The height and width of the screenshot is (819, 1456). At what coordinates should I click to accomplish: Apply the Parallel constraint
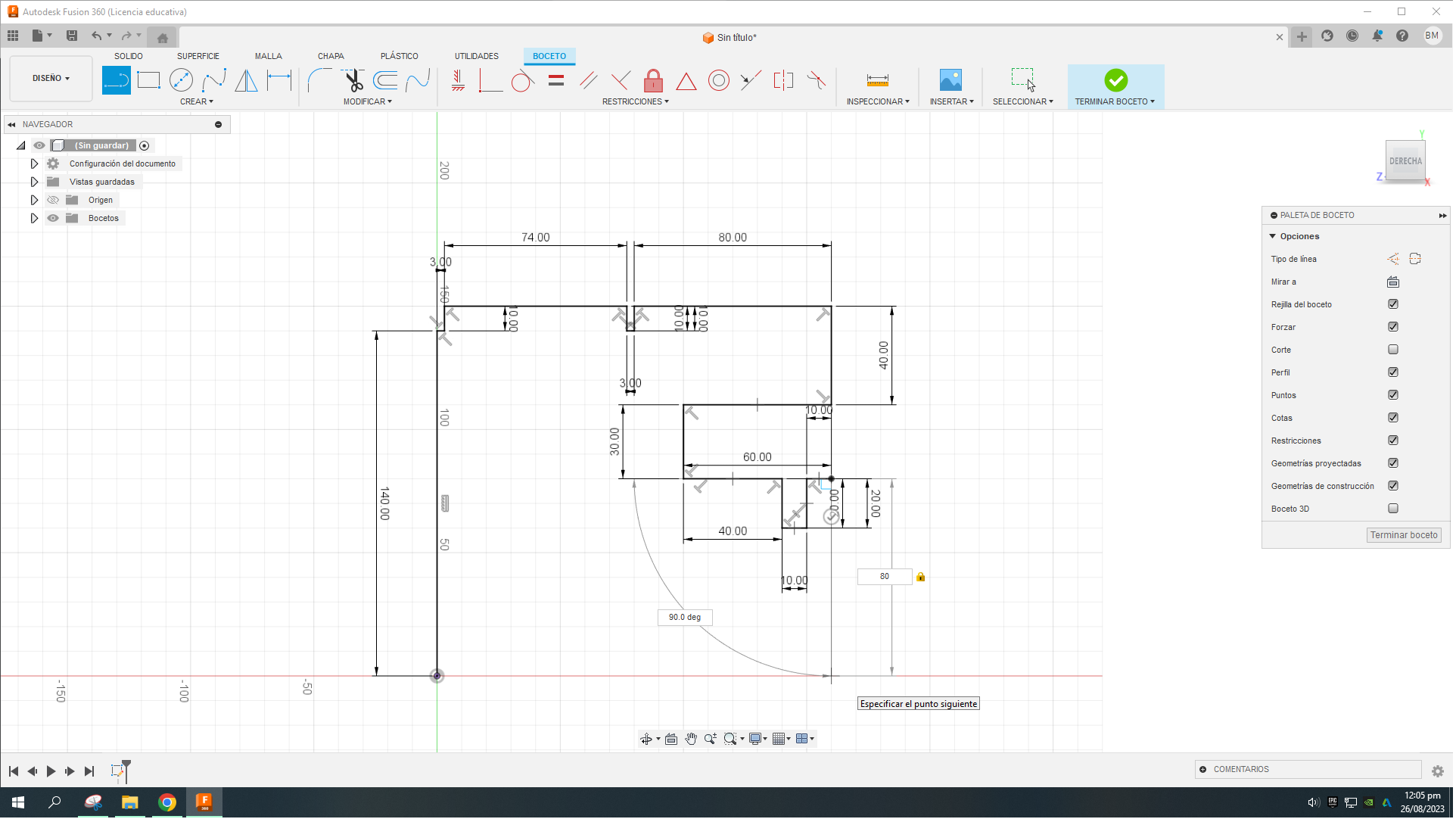(x=588, y=80)
